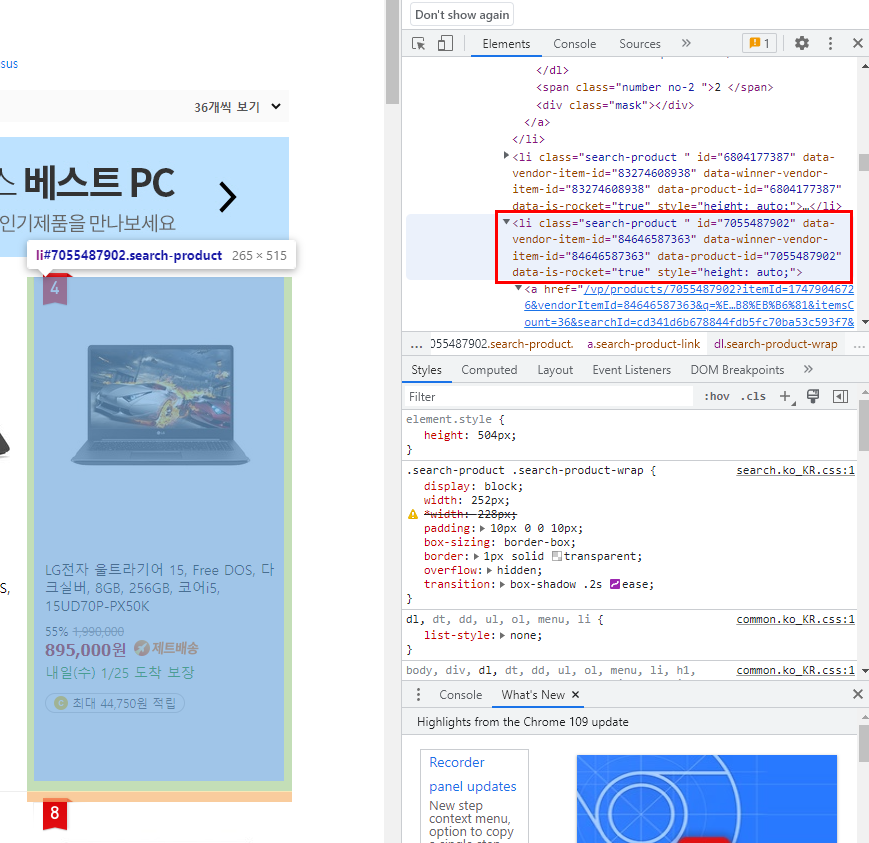The image size is (869, 843).
Task: Open DevTools three-dot customize menu
Action: pos(830,43)
